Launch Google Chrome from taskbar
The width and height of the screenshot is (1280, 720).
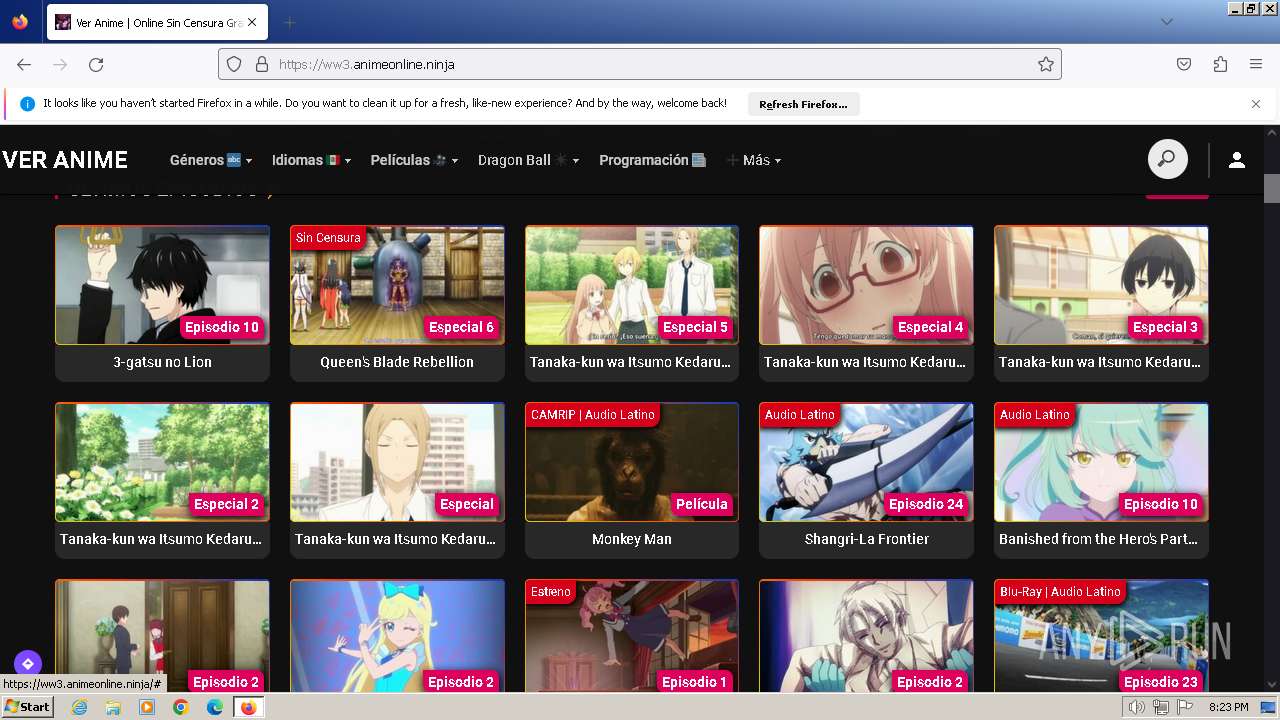coord(181,707)
